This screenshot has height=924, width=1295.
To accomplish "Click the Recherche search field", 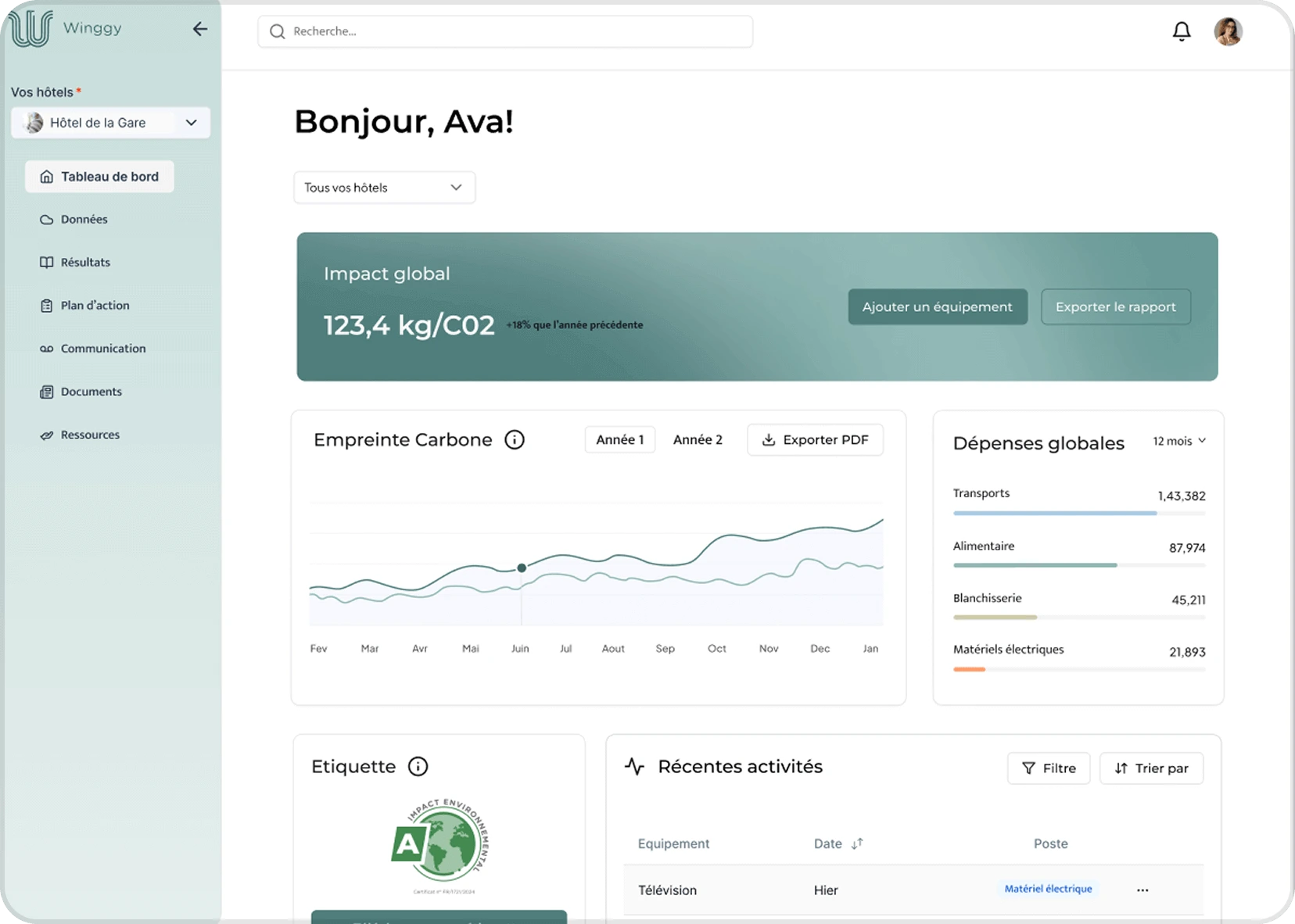I will click(x=505, y=31).
